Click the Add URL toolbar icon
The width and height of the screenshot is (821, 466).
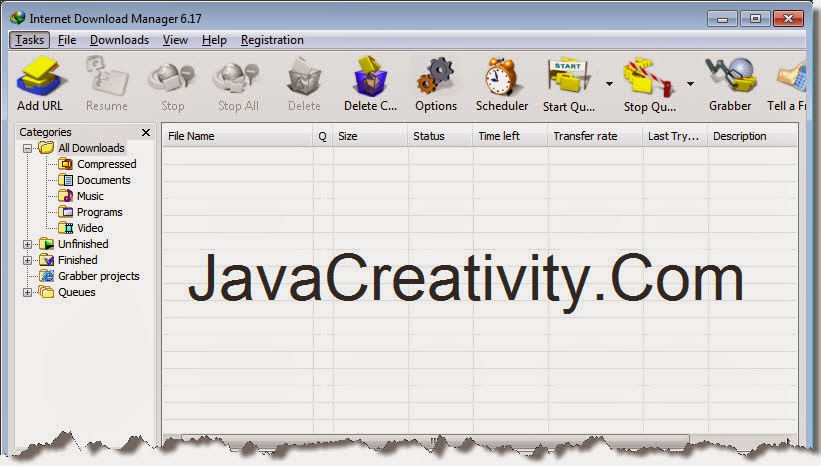pos(40,77)
